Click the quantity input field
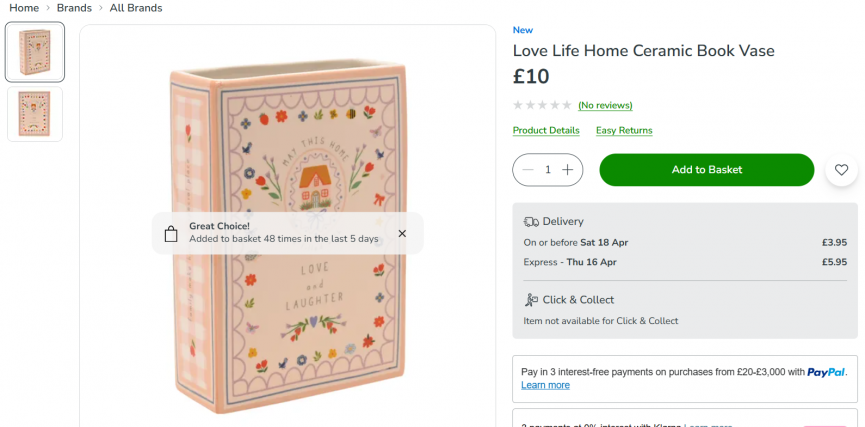 tap(548, 170)
